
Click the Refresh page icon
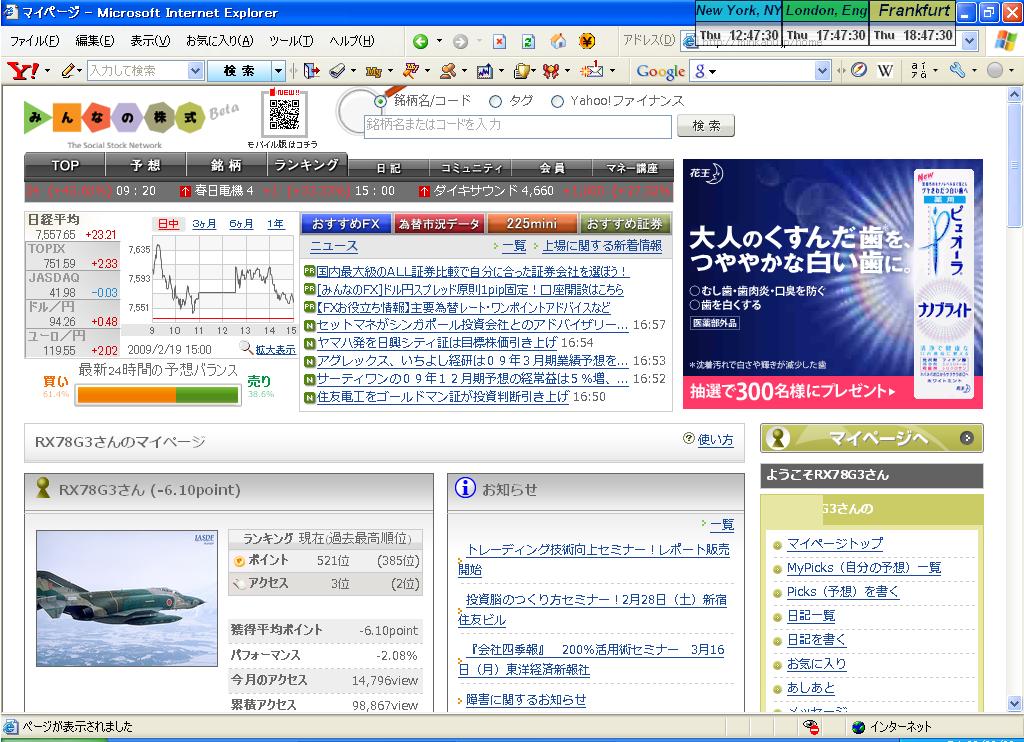pos(528,41)
